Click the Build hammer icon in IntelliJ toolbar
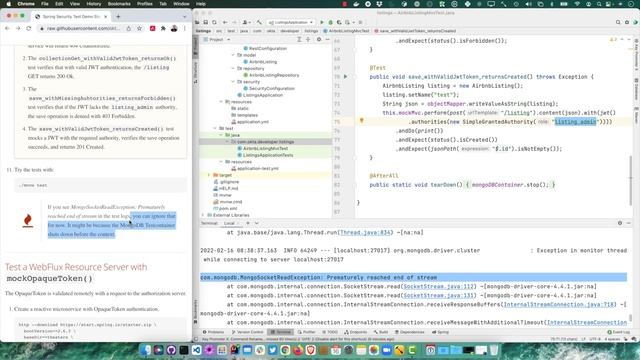This screenshot has width=640, height=360. [x=259, y=22]
